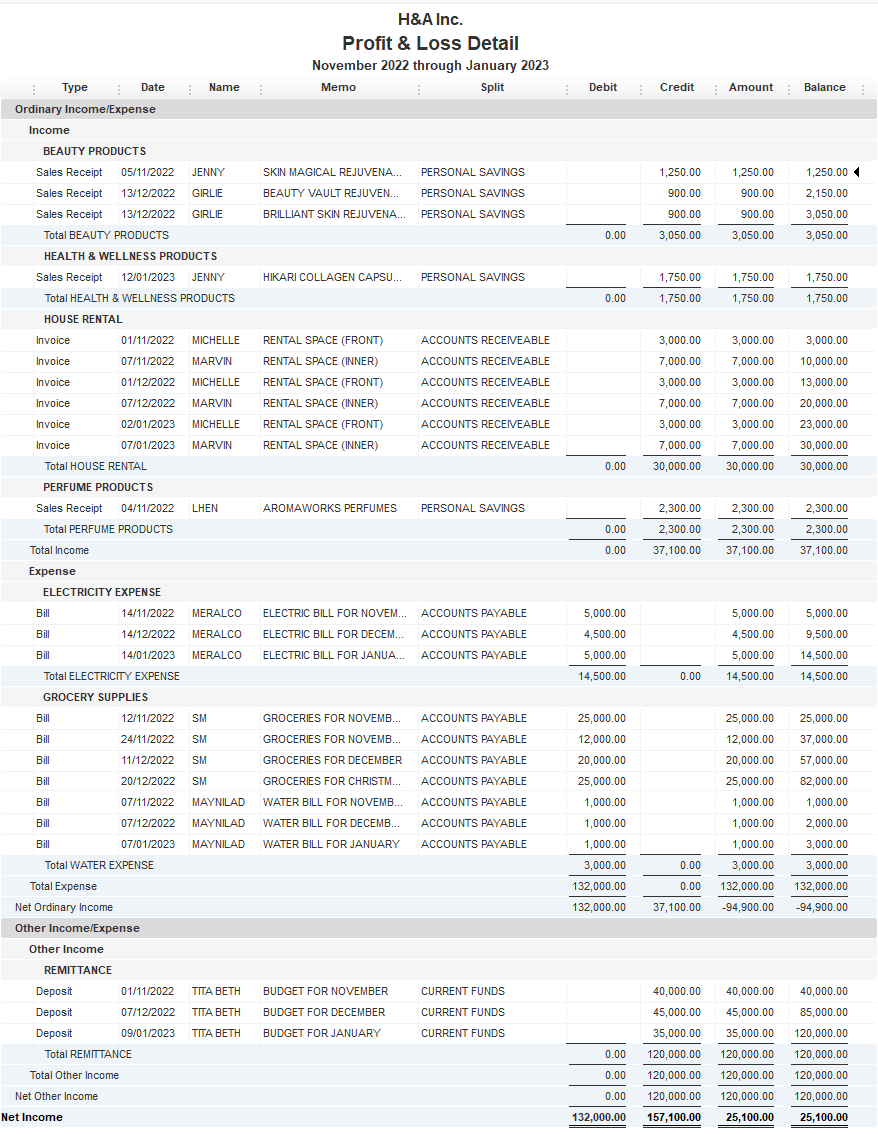Screen dimensions: 878x1134
Task: Open the ELECTRIC BILL FOR JANUA... bill memo
Action: tap(333, 655)
